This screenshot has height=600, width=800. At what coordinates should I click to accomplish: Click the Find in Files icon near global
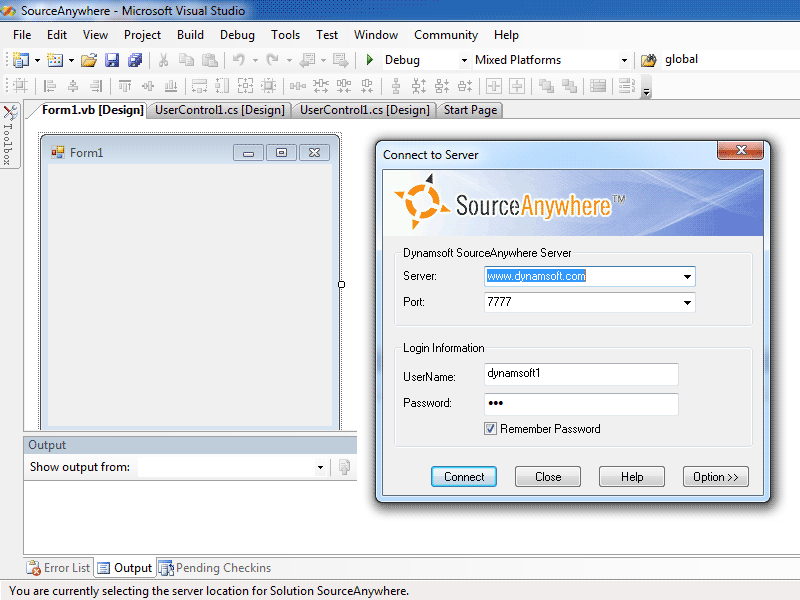pyautogui.click(x=648, y=59)
